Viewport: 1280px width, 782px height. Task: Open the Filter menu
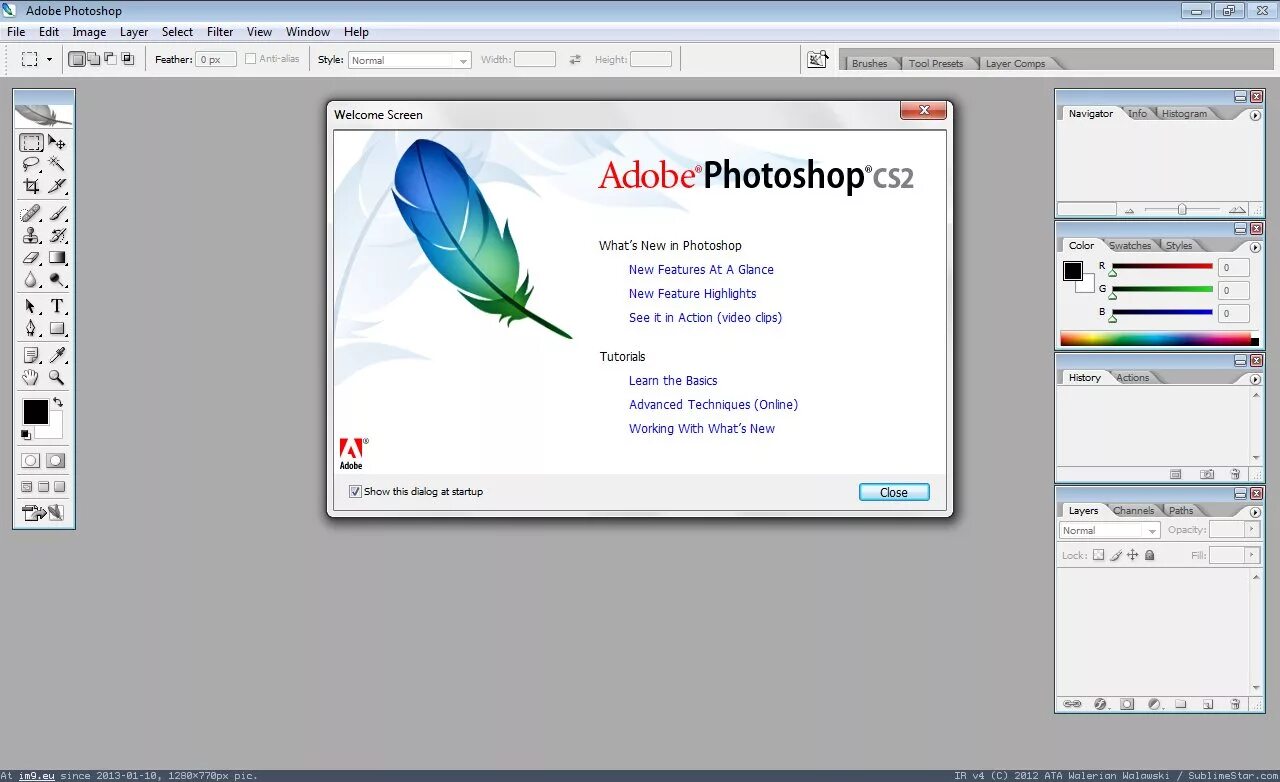[220, 32]
